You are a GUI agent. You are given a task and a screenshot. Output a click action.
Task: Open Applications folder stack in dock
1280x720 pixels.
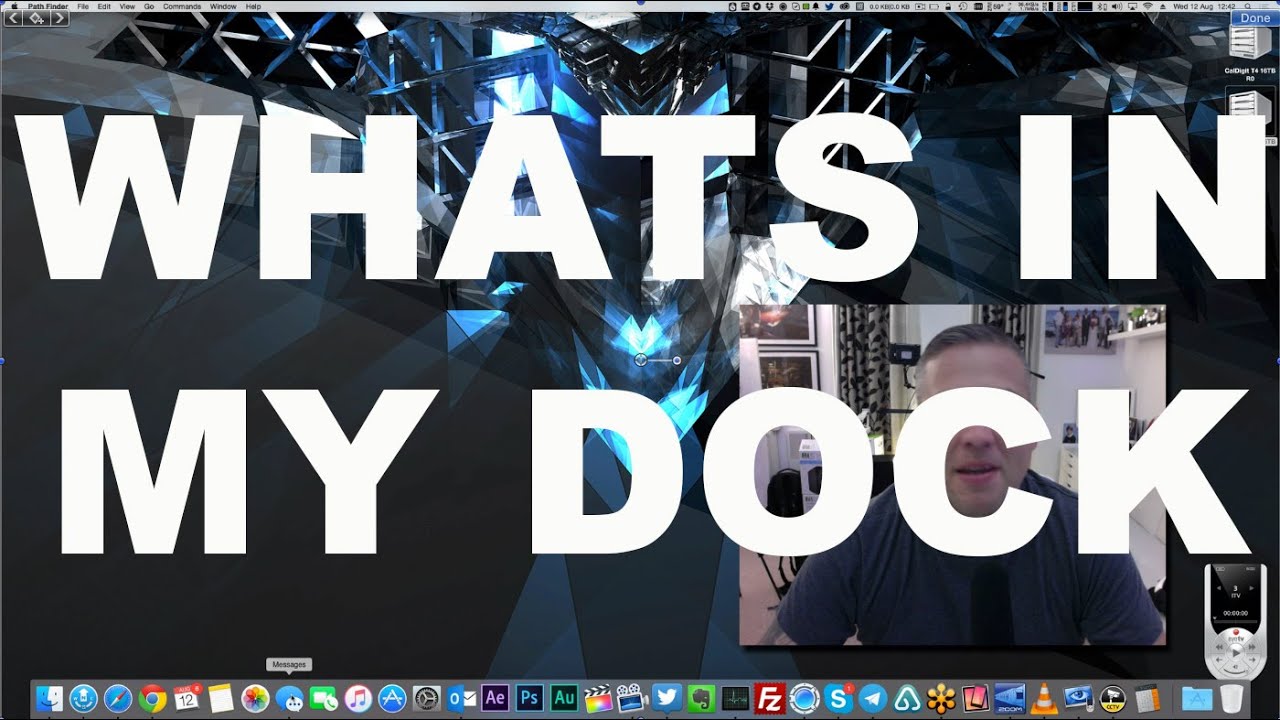click(x=1197, y=698)
